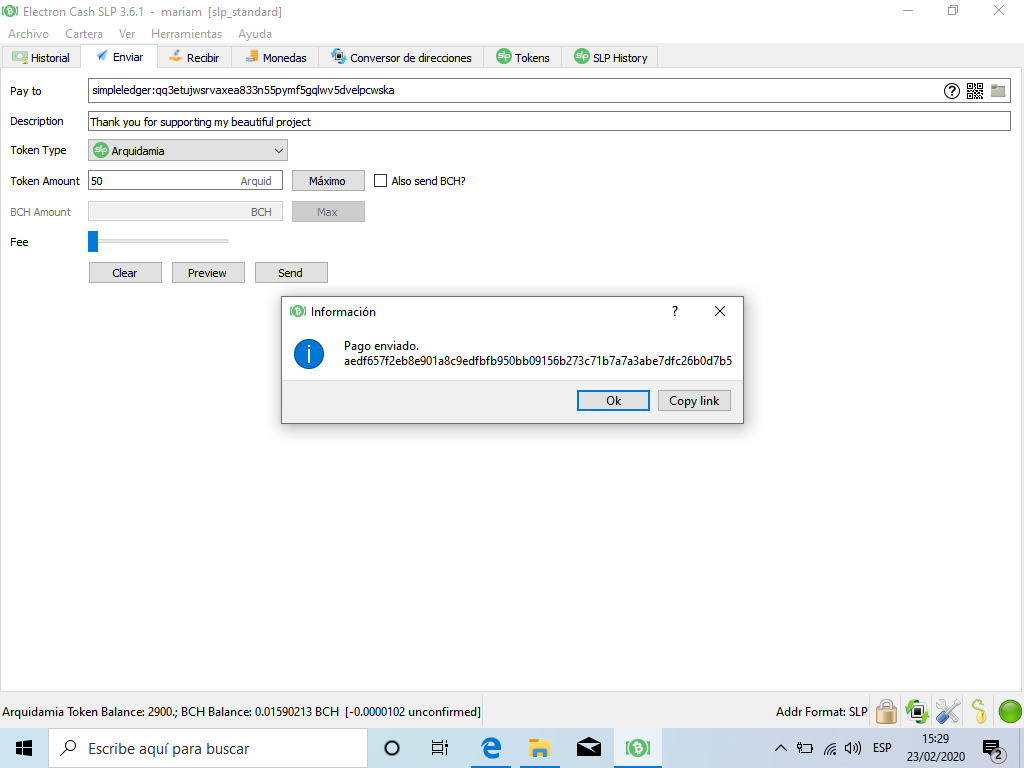Image resolution: width=1024 pixels, height=768 pixels.
Task: Switch to the Tokens tab
Action: [523, 57]
